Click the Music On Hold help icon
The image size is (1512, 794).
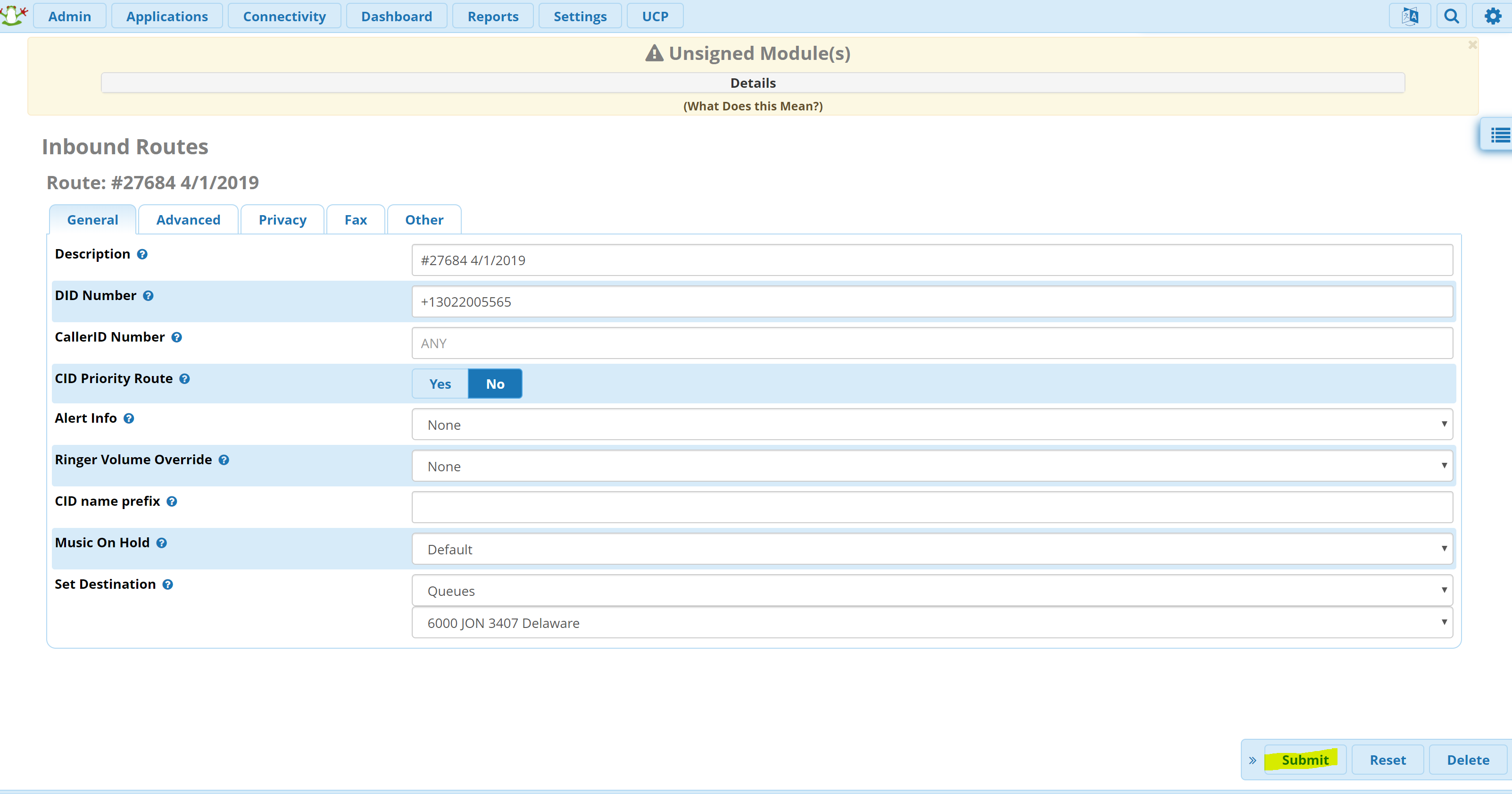click(x=162, y=543)
